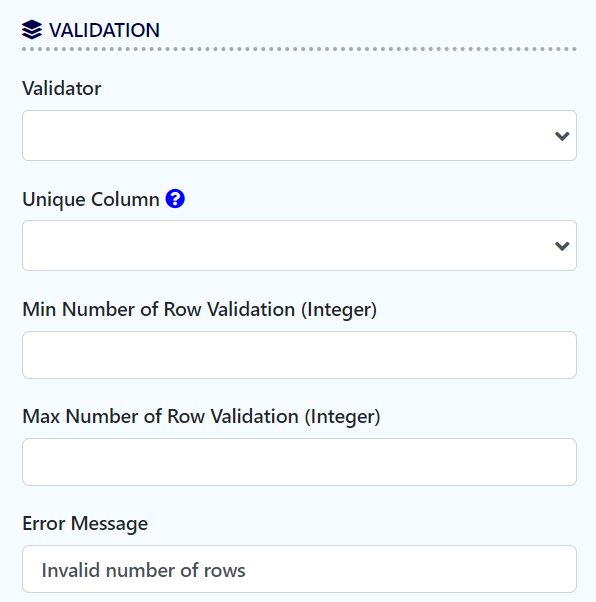Image resolution: width=596 pixels, height=602 pixels.
Task: Click '(Integer)' in the Max Number label
Action: [x=343, y=417]
